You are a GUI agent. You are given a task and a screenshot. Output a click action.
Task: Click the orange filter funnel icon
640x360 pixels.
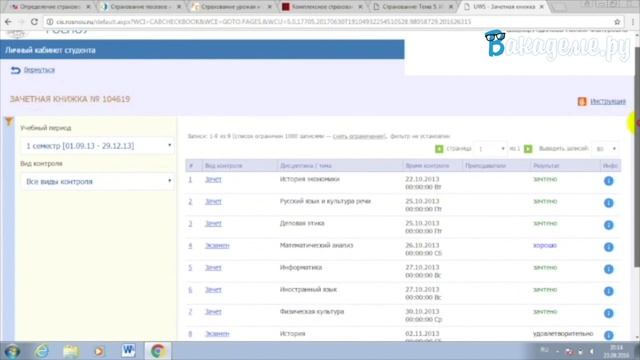point(9,121)
